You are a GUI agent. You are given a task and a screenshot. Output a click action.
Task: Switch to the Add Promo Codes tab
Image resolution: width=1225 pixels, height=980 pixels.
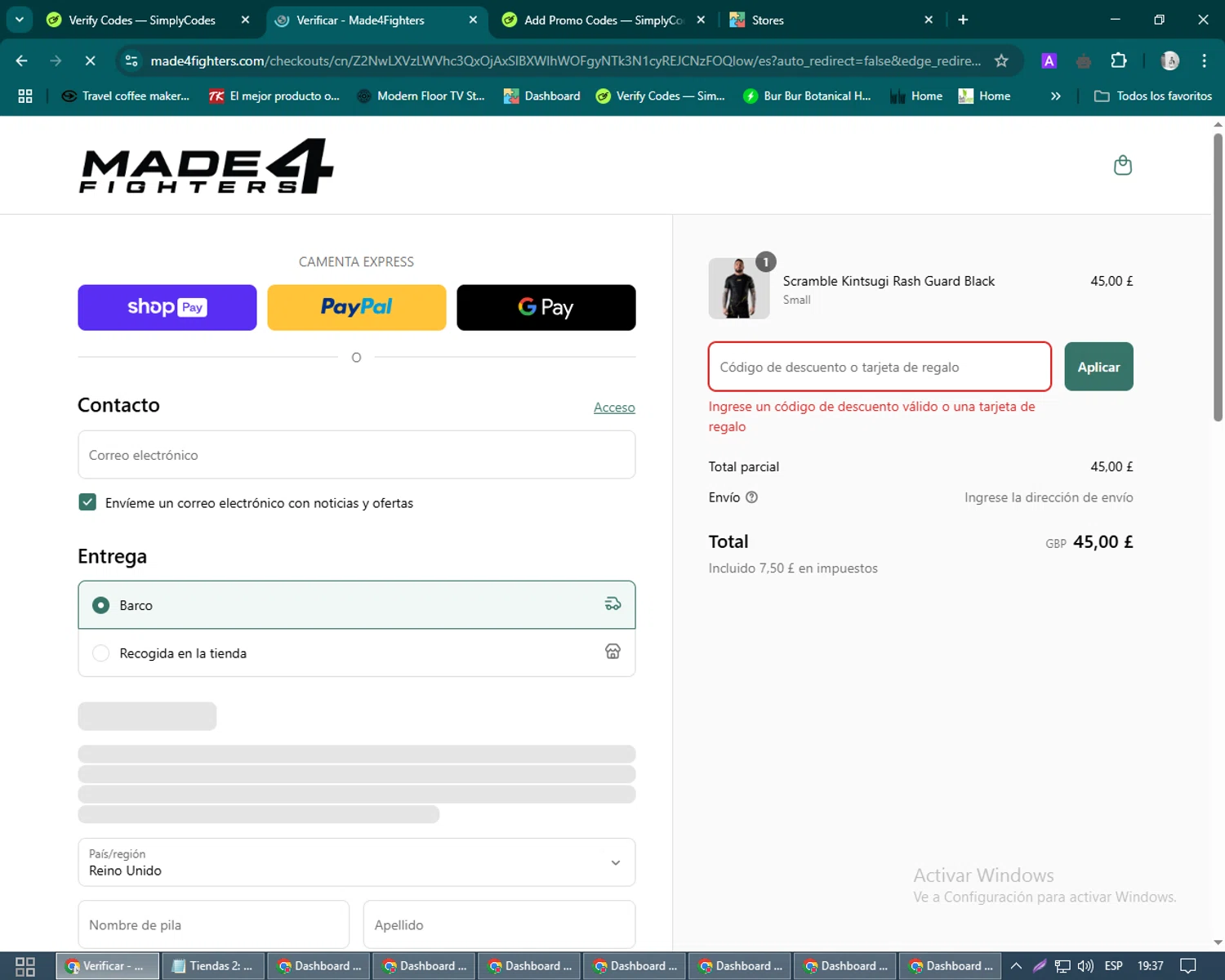pyautogui.click(x=603, y=20)
